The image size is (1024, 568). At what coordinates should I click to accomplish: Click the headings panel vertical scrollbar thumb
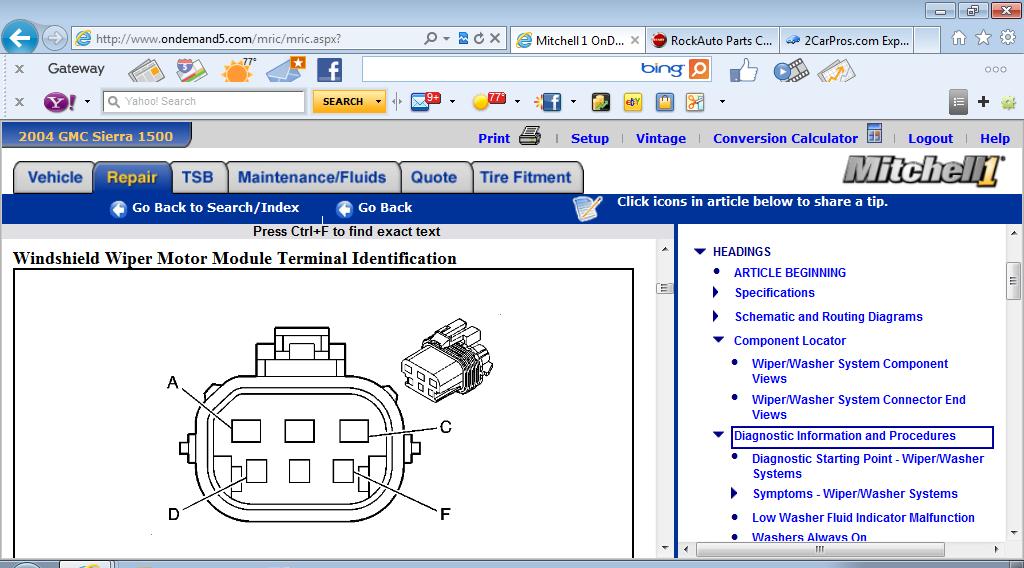point(1013,281)
